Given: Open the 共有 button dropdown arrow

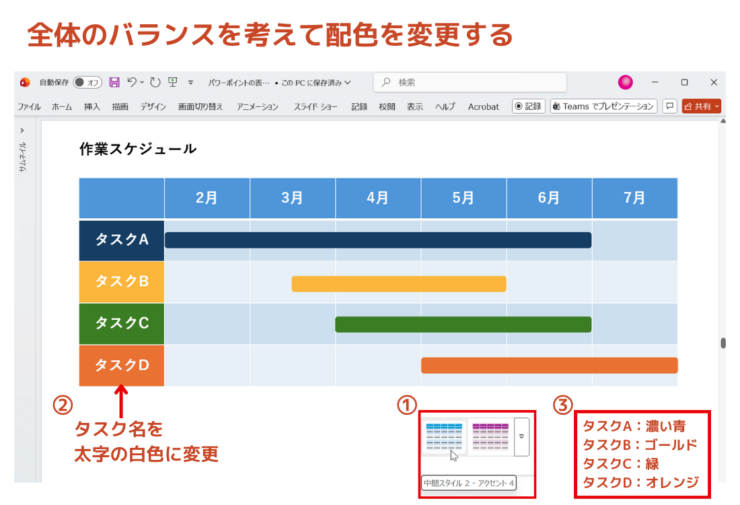Looking at the screenshot, I should 717,106.
